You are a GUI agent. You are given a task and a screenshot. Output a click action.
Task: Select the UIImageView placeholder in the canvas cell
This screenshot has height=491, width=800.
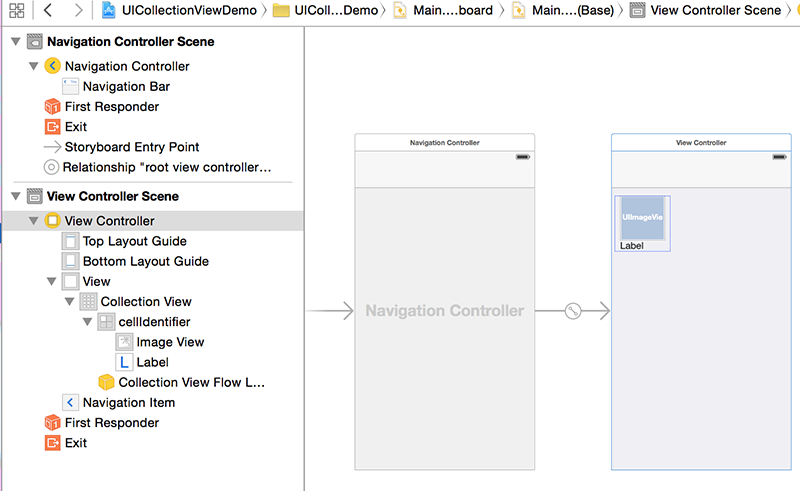pyautogui.click(x=642, y=217)
